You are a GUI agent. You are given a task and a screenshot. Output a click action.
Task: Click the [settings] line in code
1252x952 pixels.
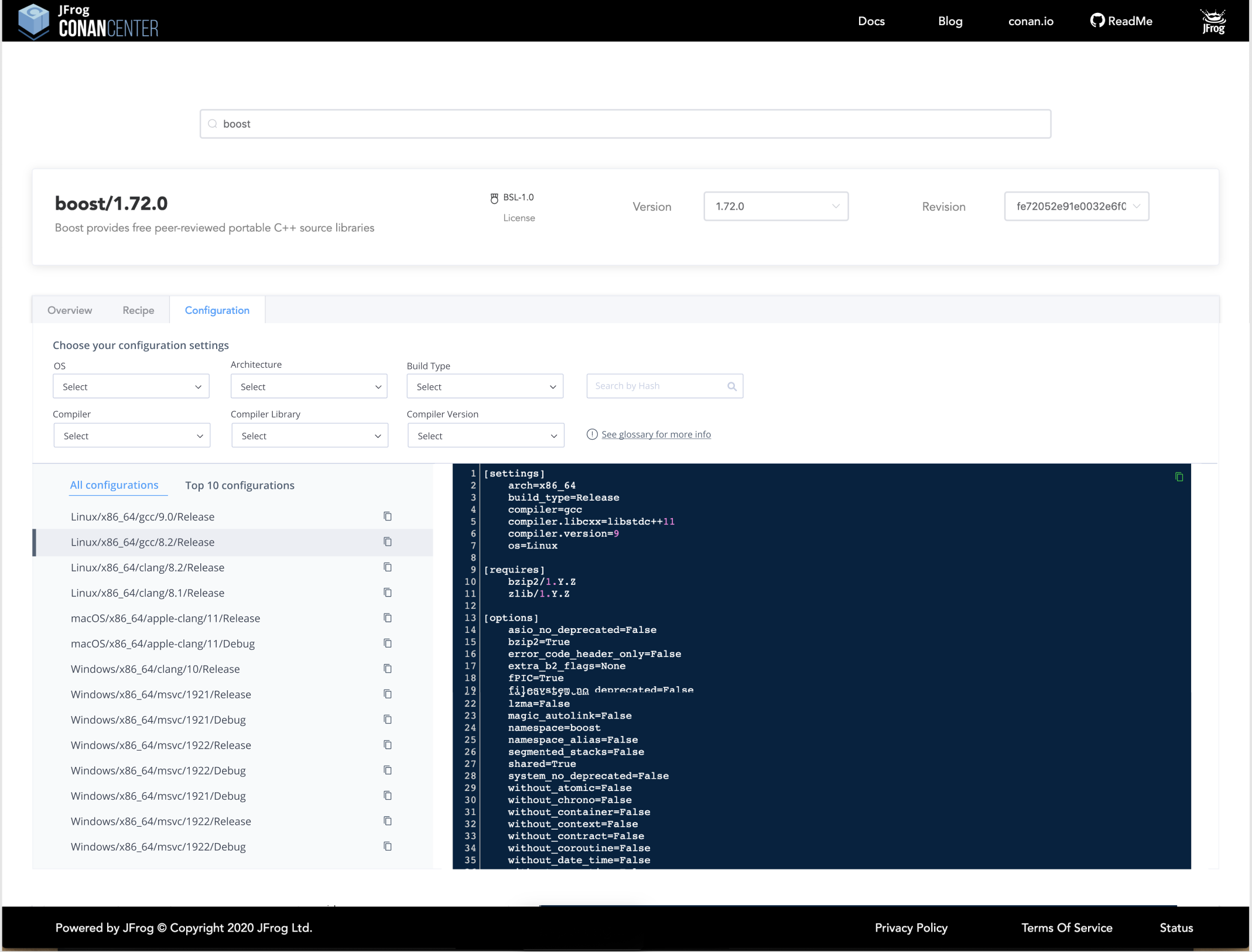pyautogui.click(x=514, y=473)
